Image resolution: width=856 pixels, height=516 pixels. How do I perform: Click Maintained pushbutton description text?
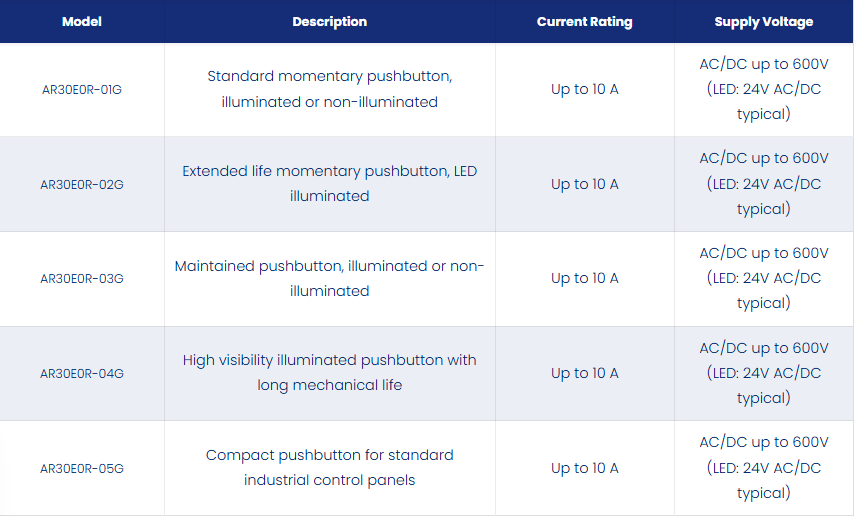pyautogui.click(x=330, y=278)
